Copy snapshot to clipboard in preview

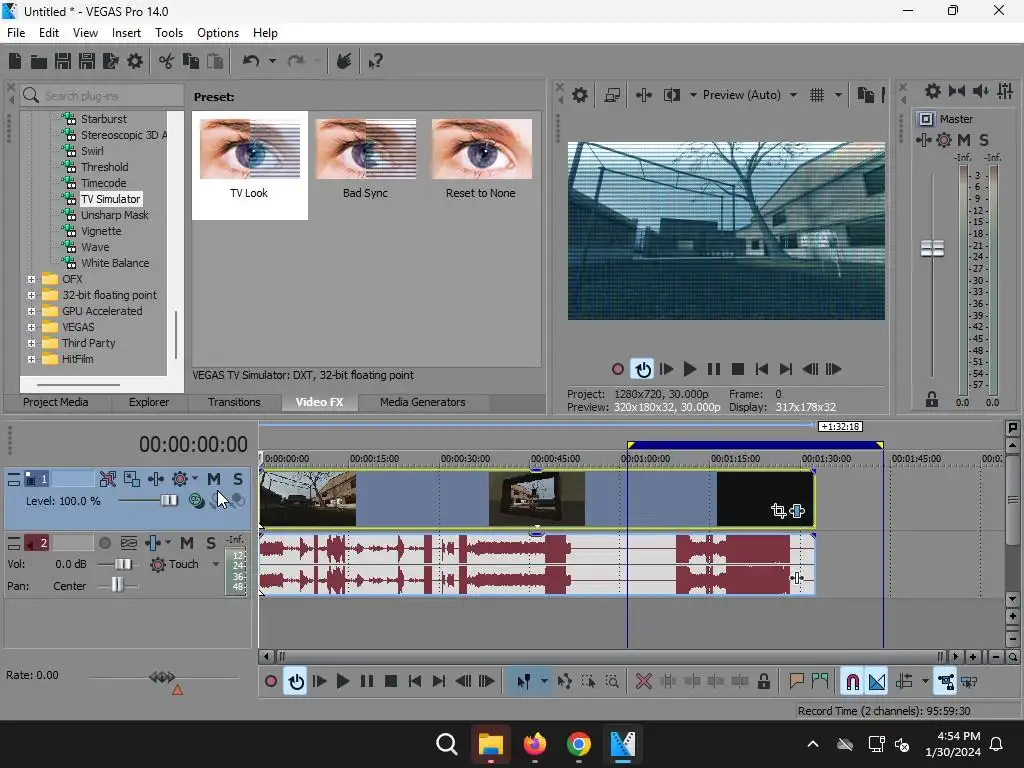tap(865, 95)
